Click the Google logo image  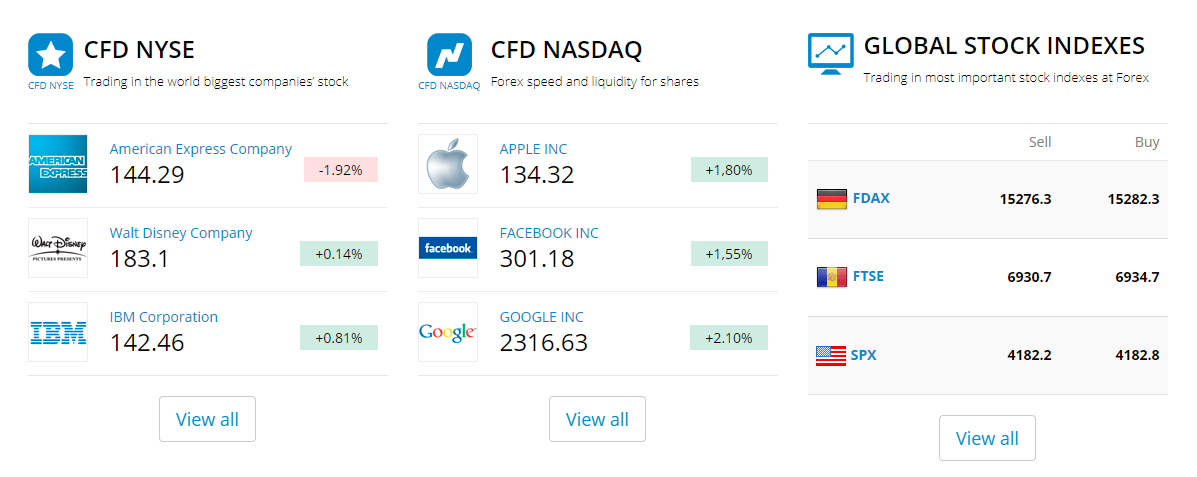pos(448,332)
